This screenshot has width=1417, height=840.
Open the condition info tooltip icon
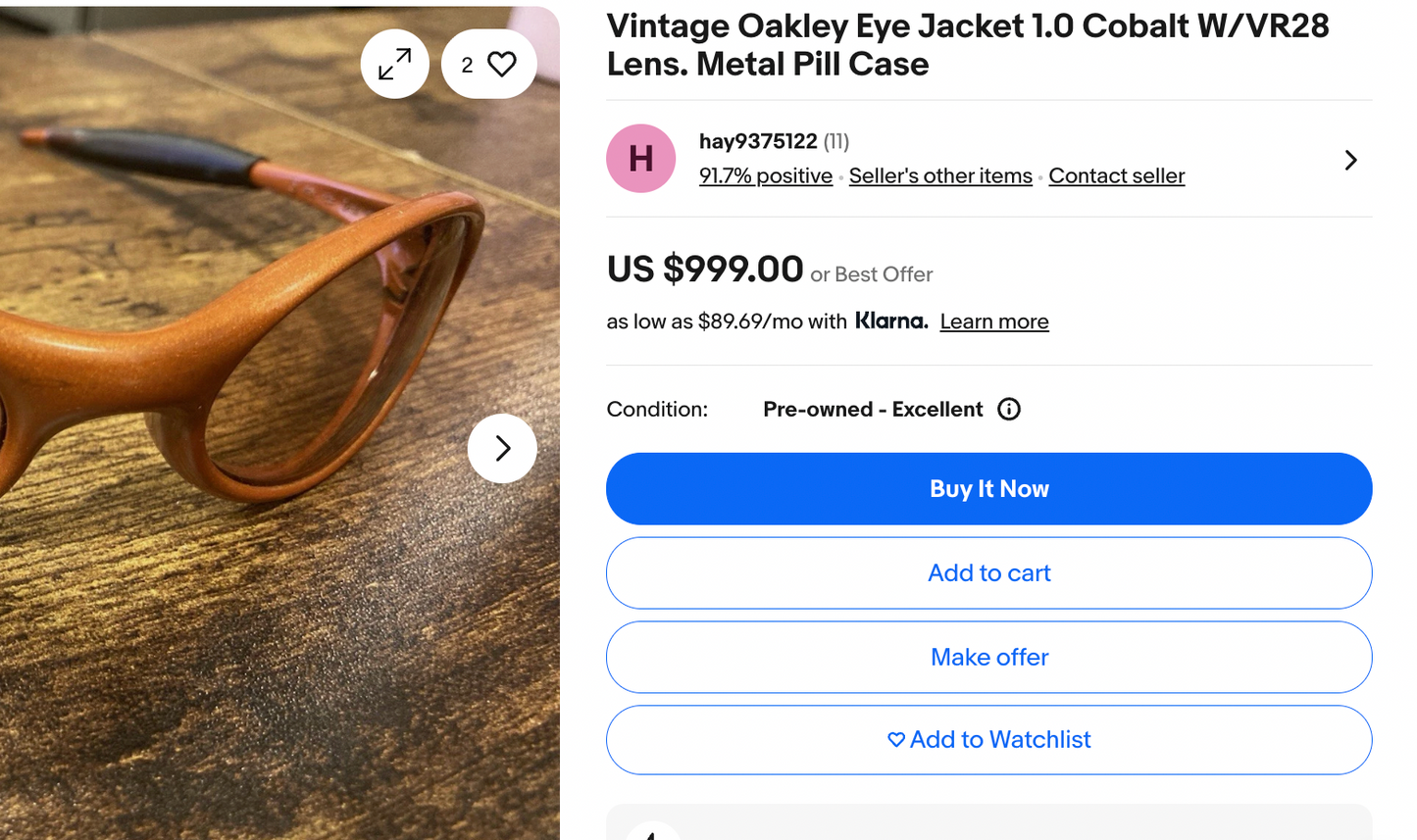click(x=1008, y=409)
